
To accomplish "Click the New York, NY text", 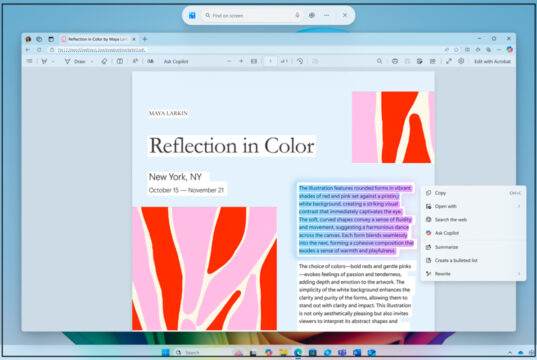I will (175, 177).
